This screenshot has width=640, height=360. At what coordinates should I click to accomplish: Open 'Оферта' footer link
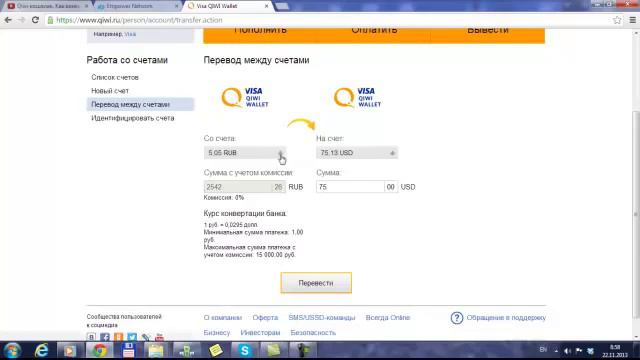[x=265, y=318]
